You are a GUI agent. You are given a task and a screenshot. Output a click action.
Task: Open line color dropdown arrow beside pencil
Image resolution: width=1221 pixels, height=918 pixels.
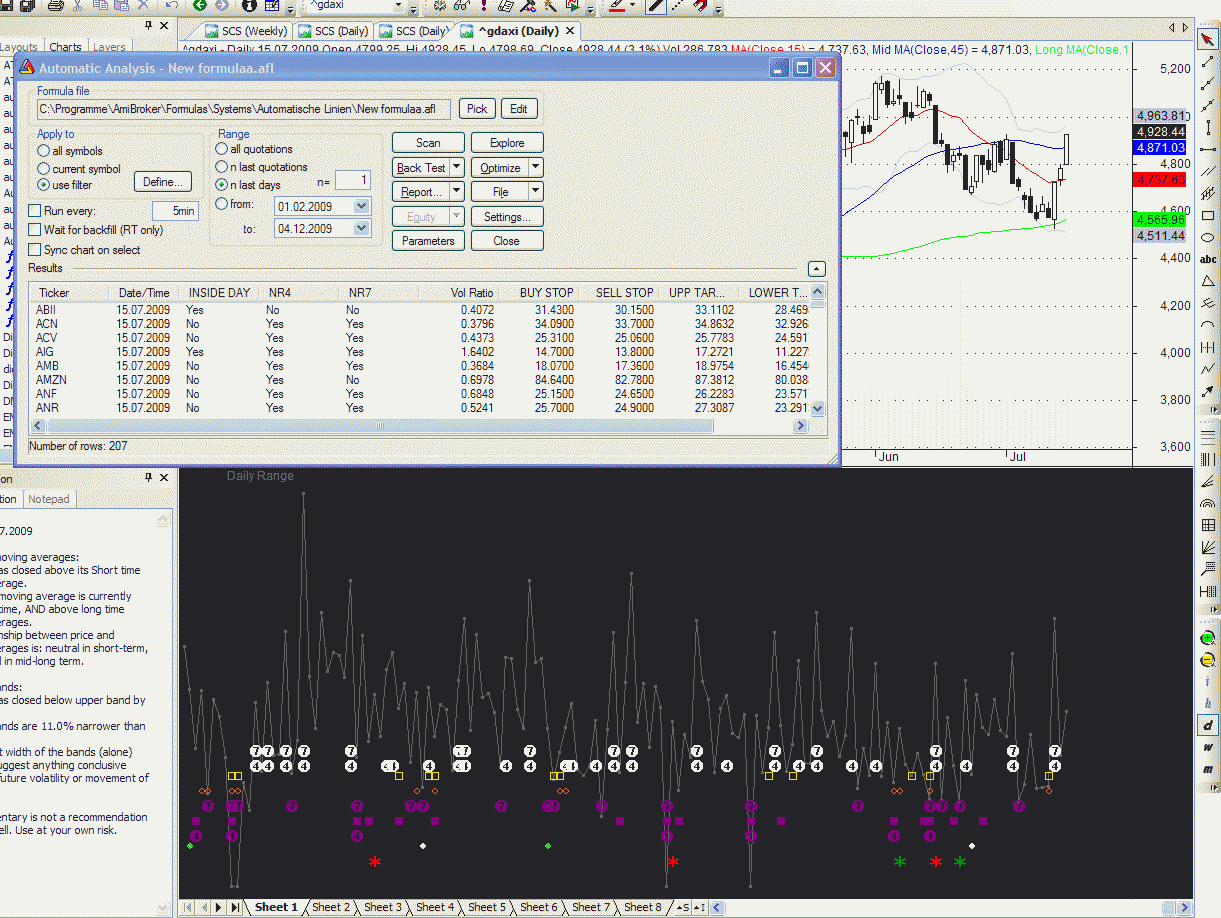(634, 6)
